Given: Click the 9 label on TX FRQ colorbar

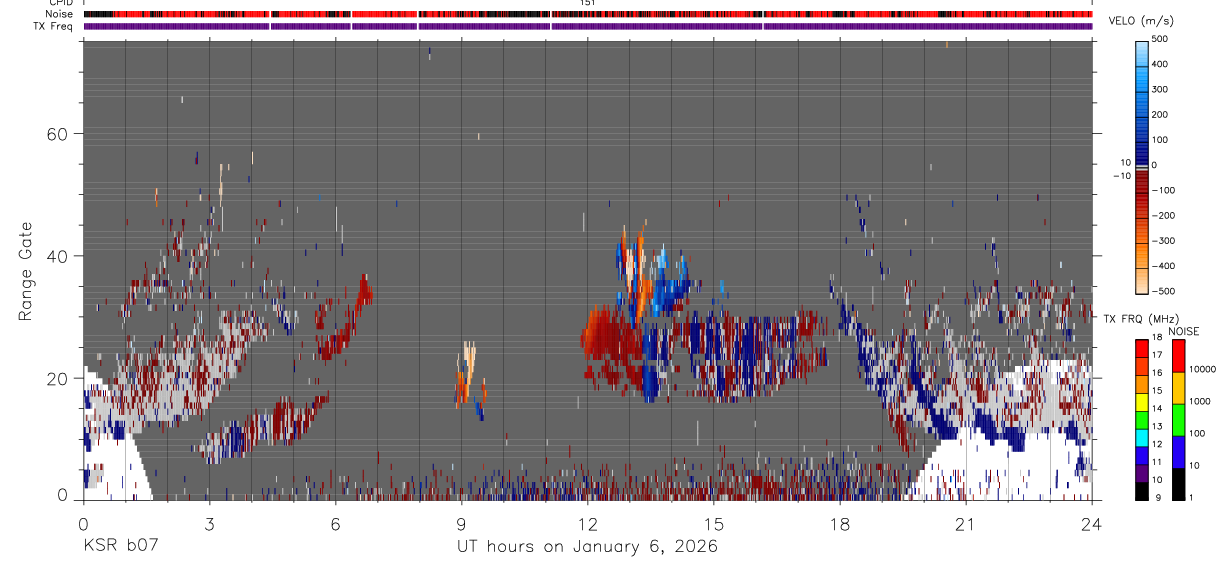Looking at the screenshot, I should (x=1157, y=498).
